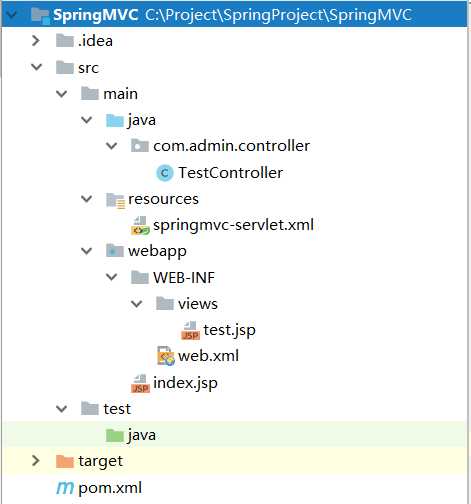Select the resources label
This screenshot has height=504, width=471.
click(163, 199)
